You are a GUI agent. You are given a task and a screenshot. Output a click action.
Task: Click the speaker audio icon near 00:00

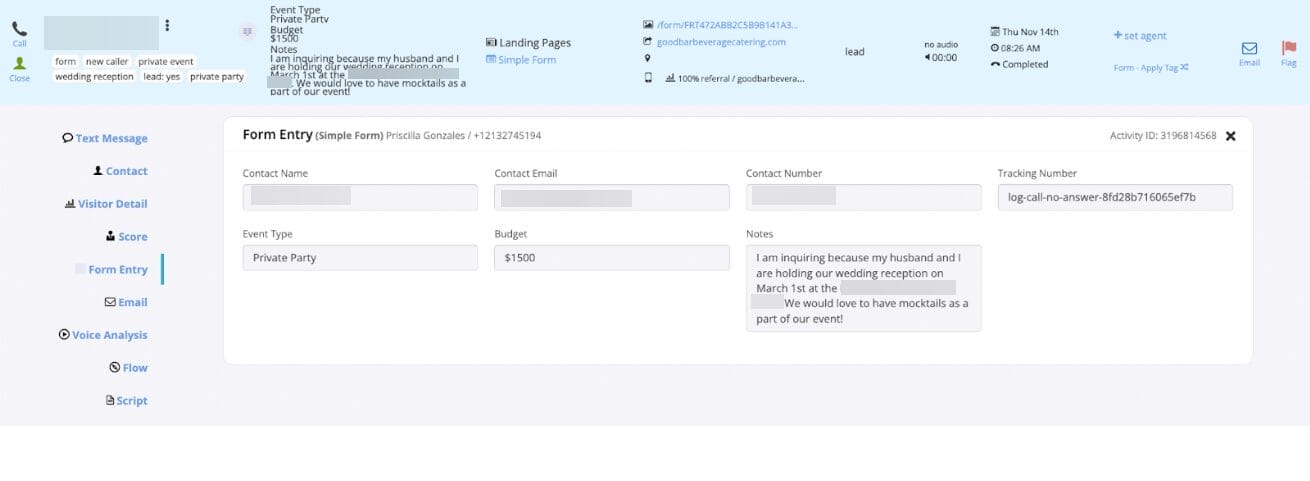pyautogui.click(x=927, y=58)
